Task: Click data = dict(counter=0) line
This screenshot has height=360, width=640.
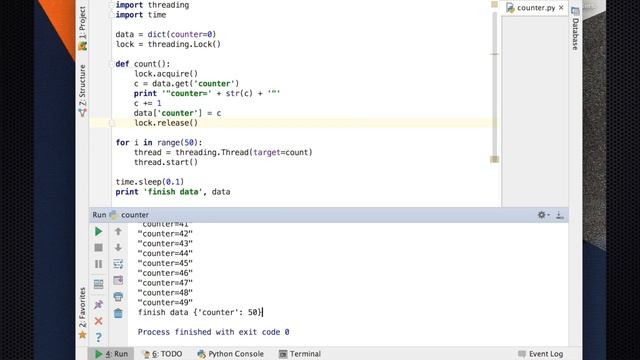Action: click(166, 34)
